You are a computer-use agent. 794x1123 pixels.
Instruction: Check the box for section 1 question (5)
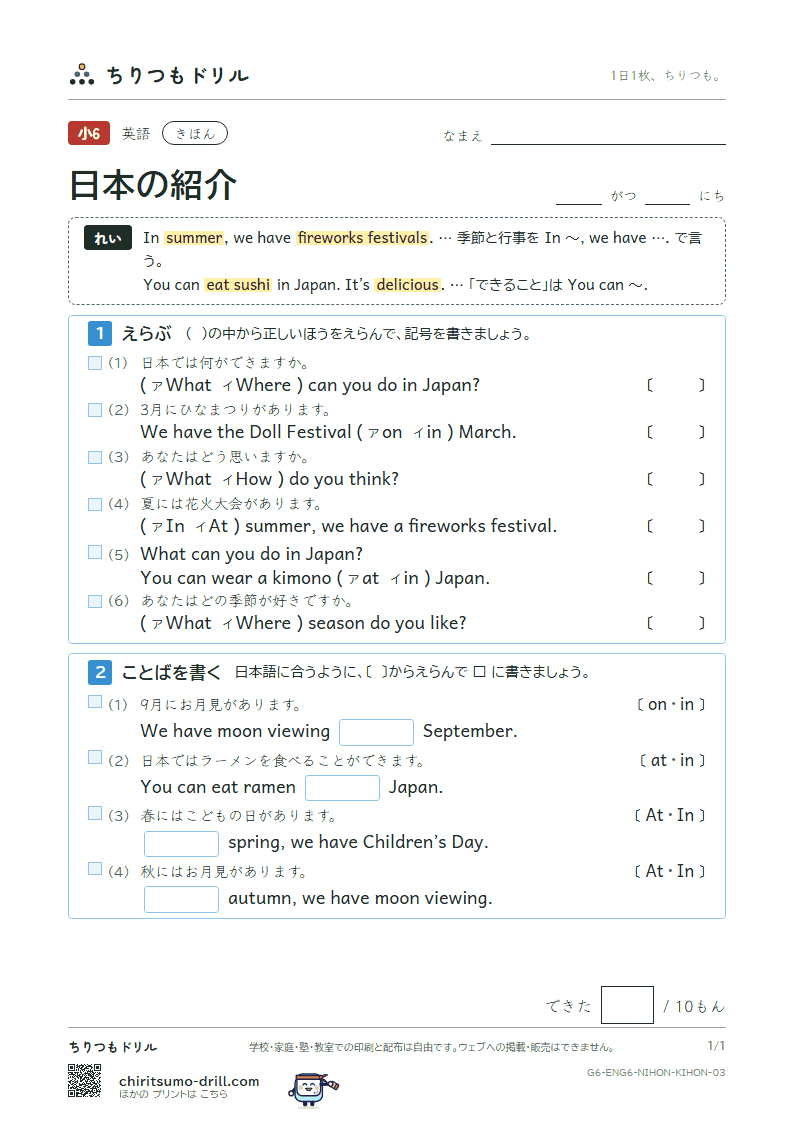tap(95, 552)
